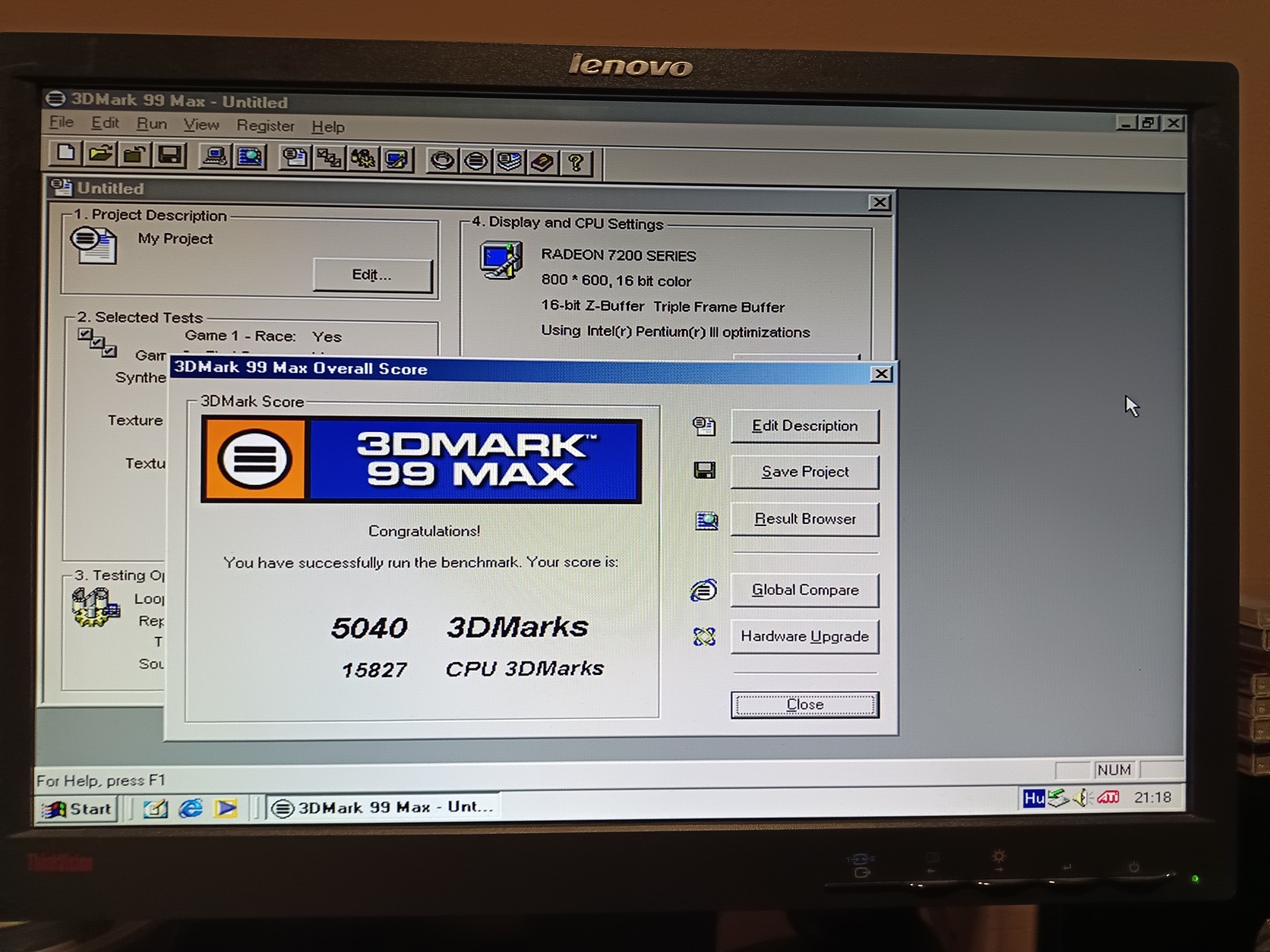Screen dimensions: 1270x952
Task: Click the green arrow tray icon
Action: [x=1057, y=799]
